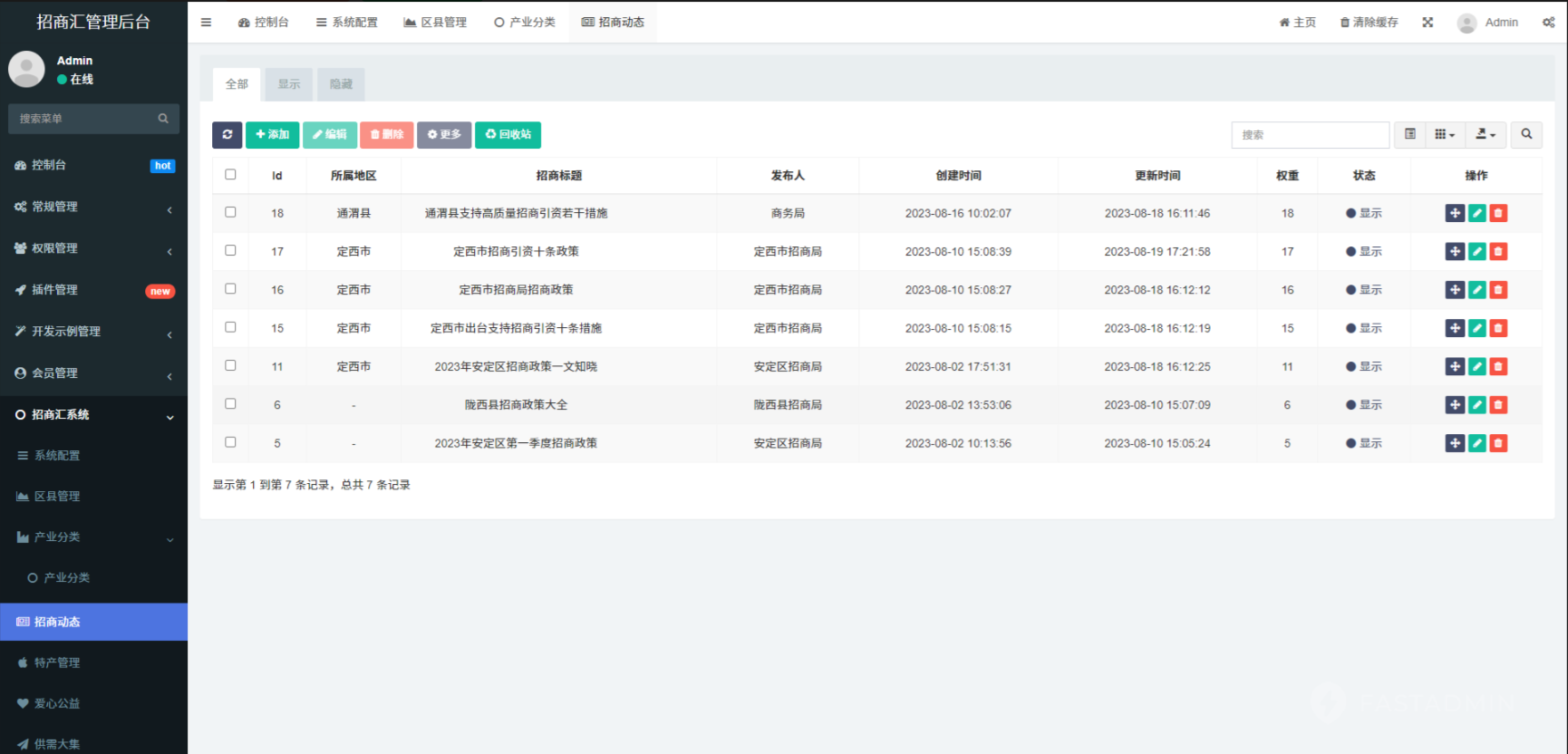Toggle the sidebar hamburger menu icon
This screenshot has width=1568, height=754.
[206, 23]
